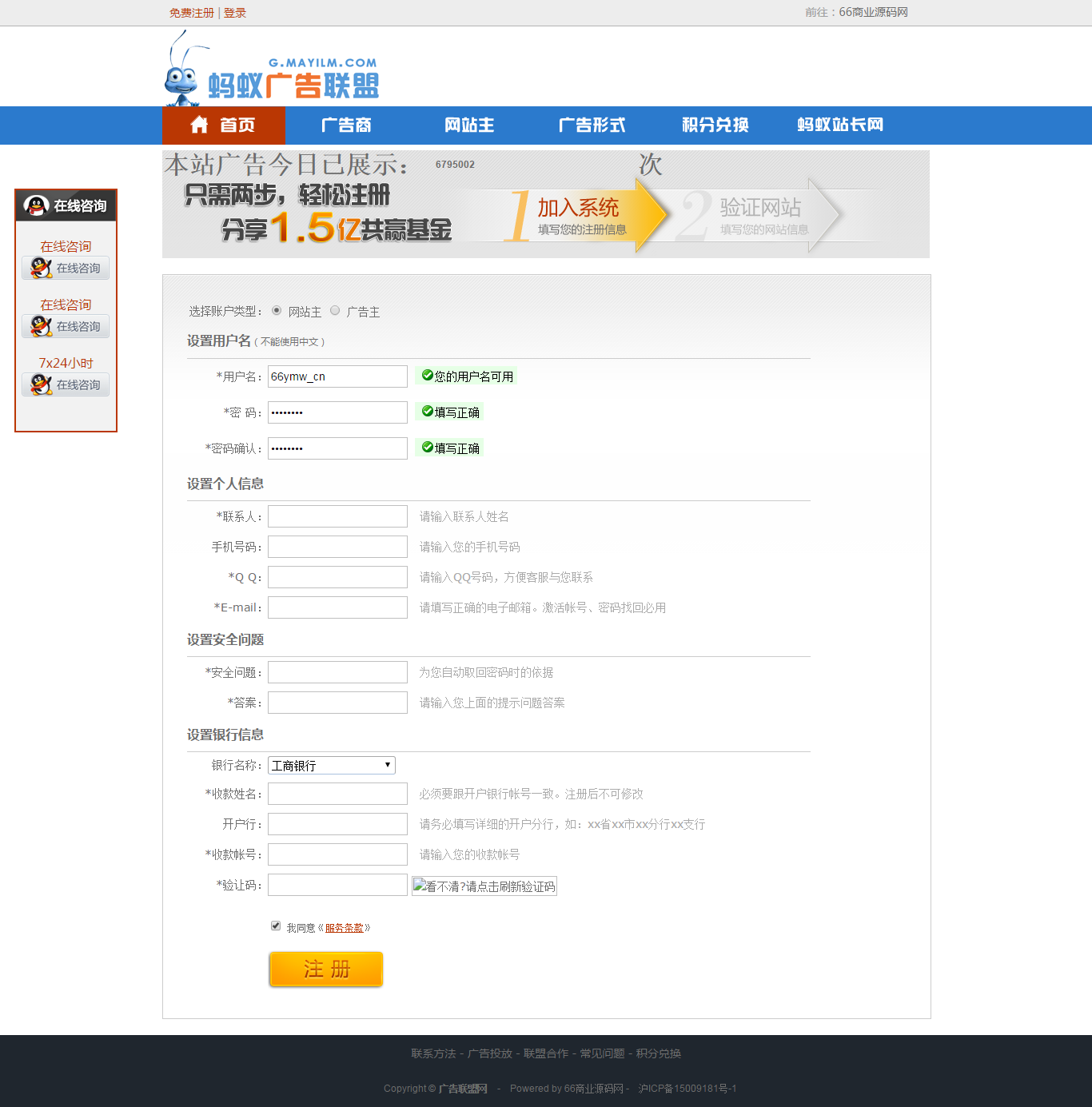Click the green check next to 您的用户名可用

tap(428, 376)
